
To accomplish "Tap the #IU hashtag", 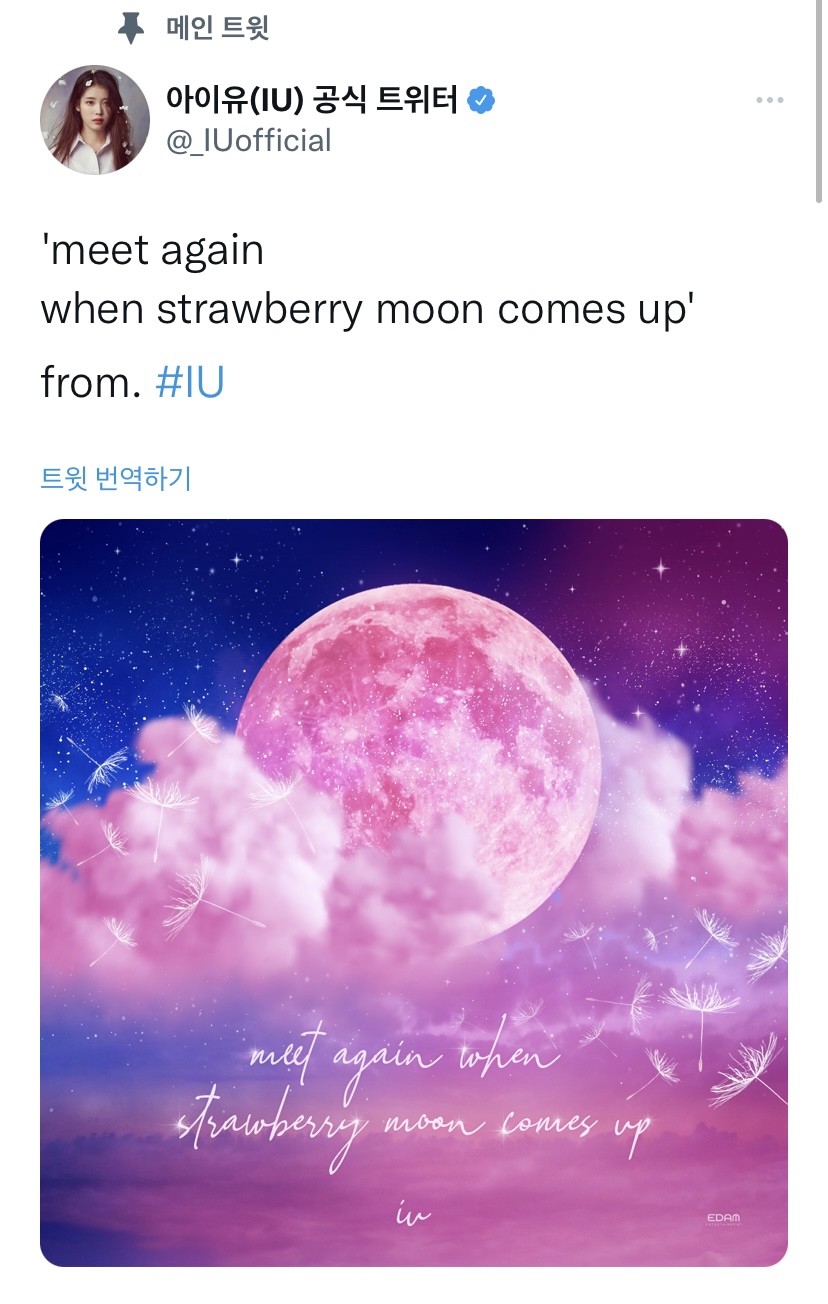I will point(190,383).
